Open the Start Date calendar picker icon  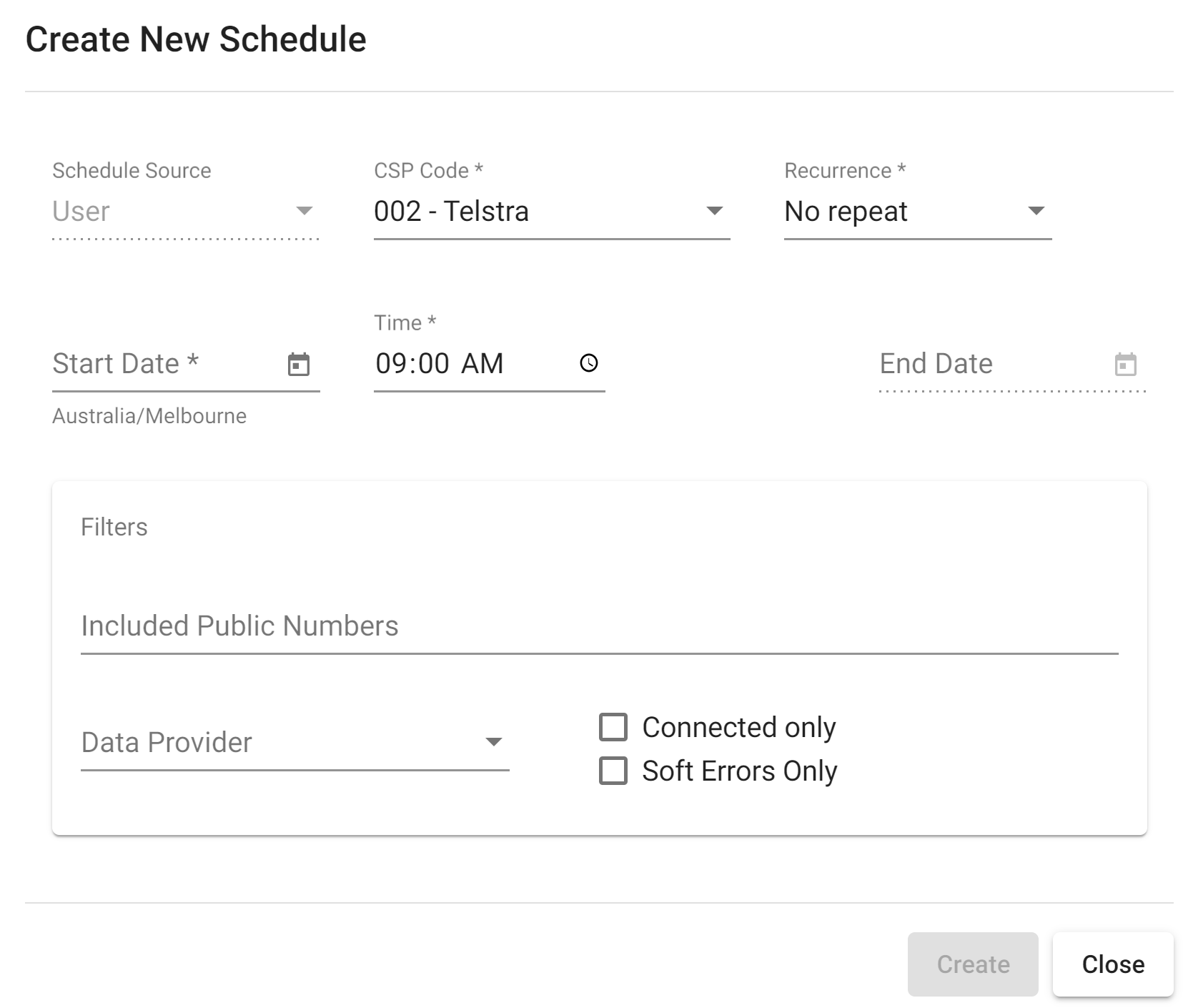[298, 364]
